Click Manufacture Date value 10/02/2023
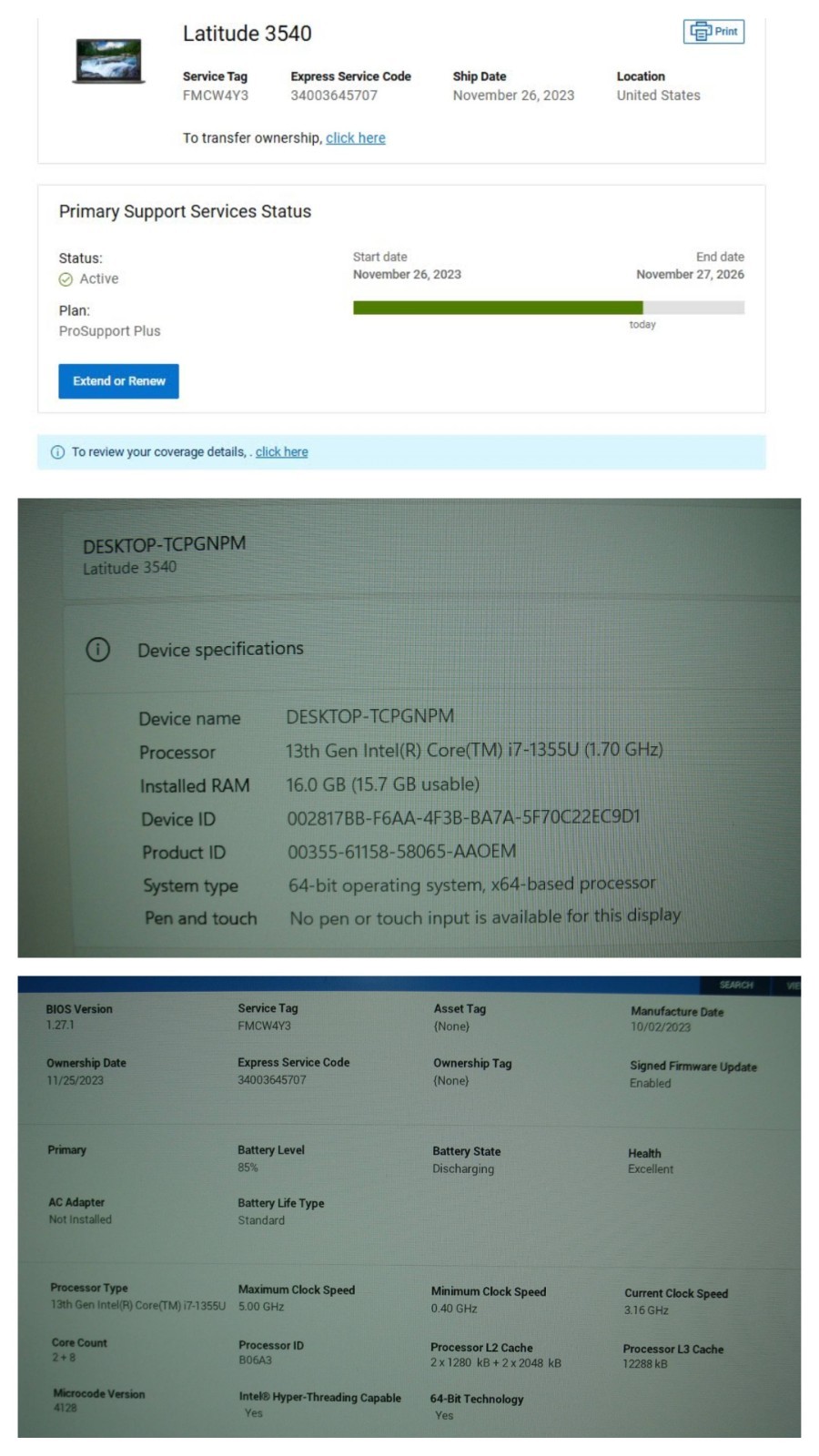 (661, 1027)
